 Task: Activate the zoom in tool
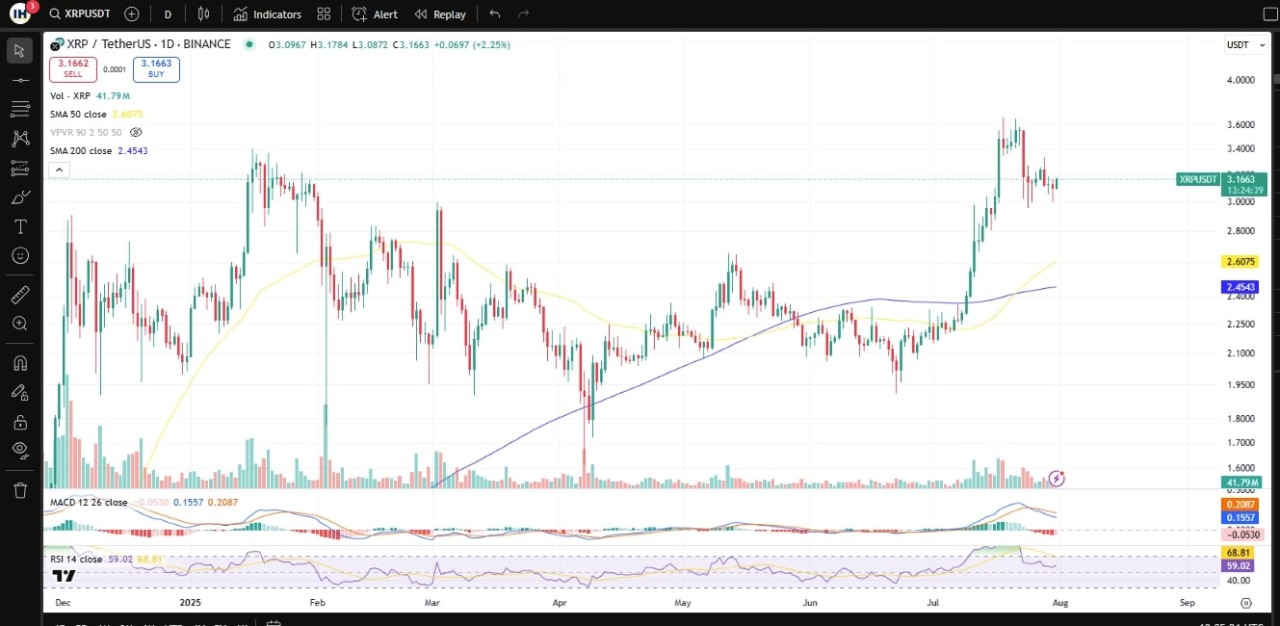[x=20, y=324]
